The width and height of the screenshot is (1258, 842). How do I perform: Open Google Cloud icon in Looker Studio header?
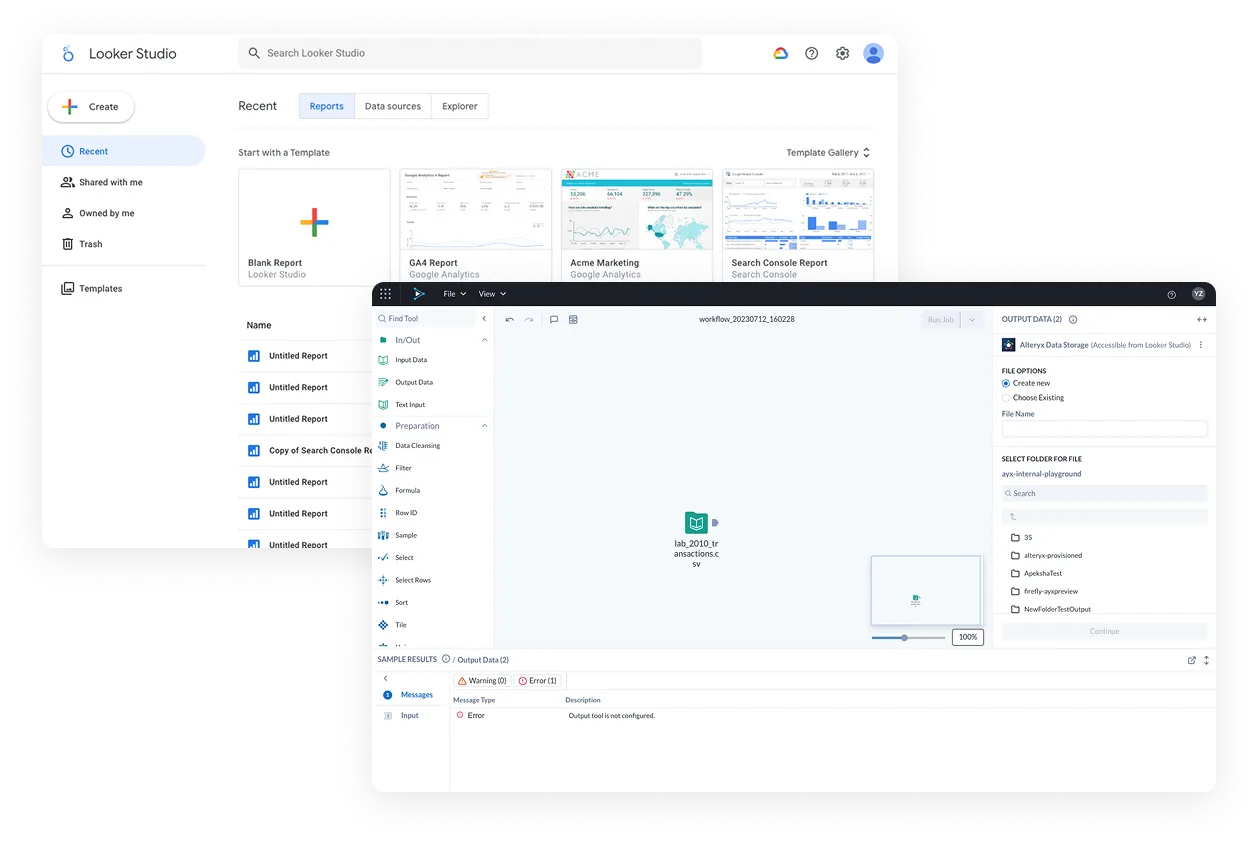pyautogui.click(x=781, y=53)
